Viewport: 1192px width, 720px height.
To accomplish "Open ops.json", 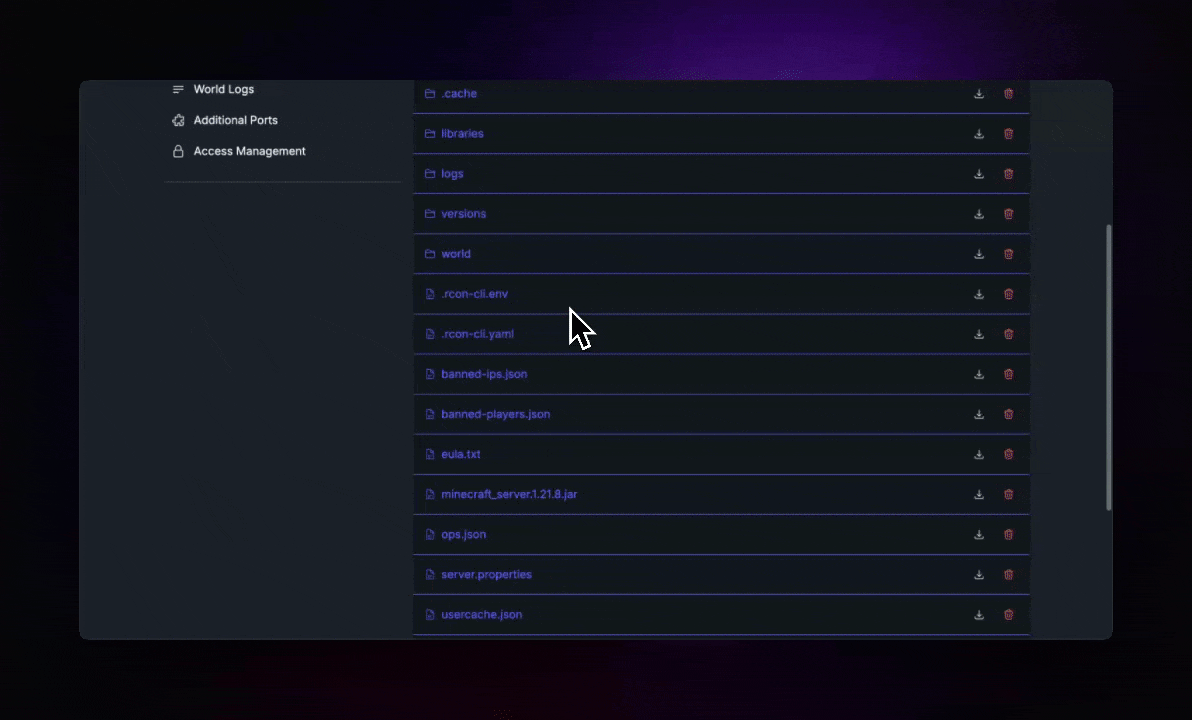I will pyautogui.click(x=464, y=534).
